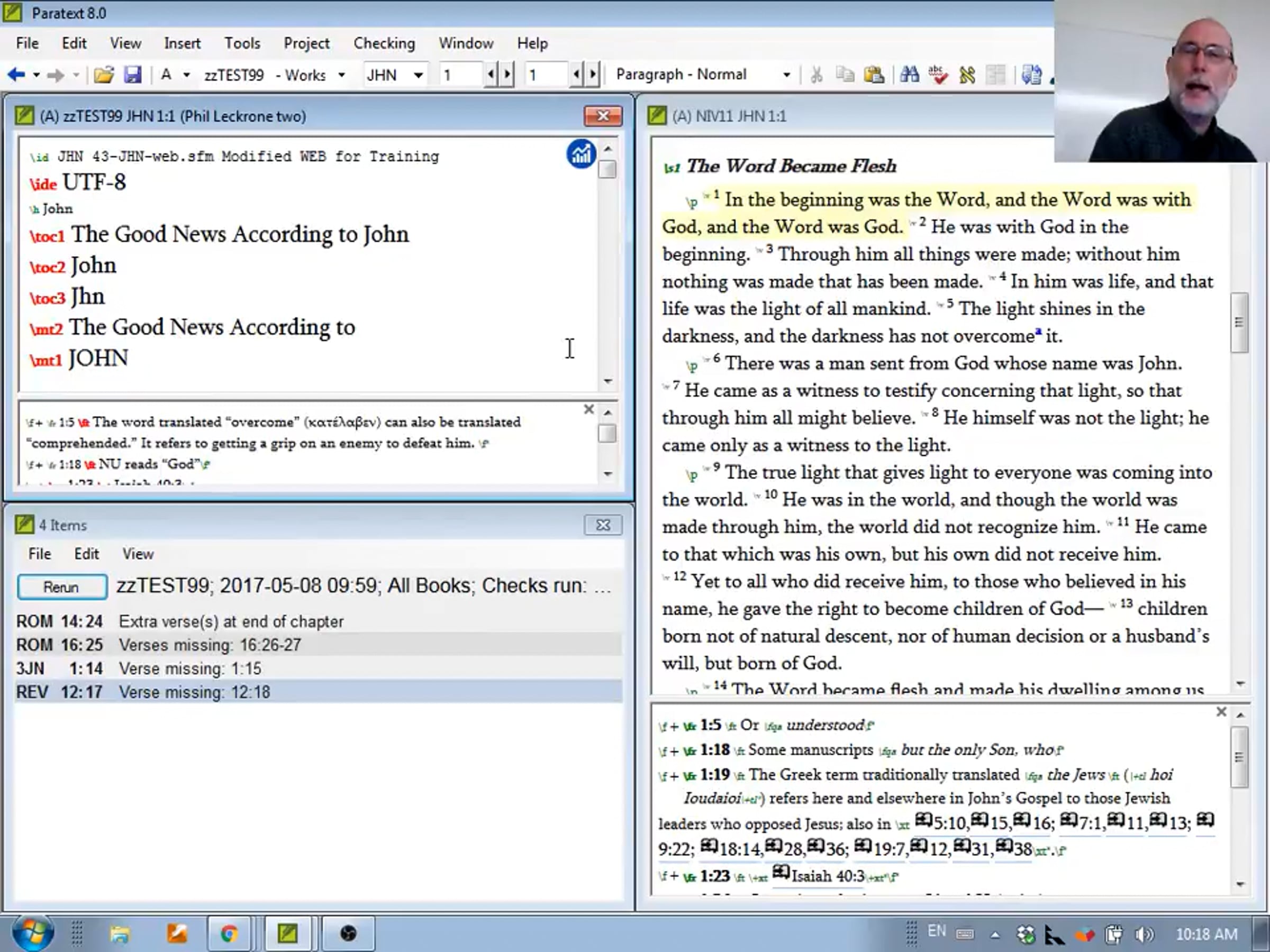This screenshot has width=1270, height=952.
Task: Open the zzTEST99 project selector dropdown
Action: [342, 75]
